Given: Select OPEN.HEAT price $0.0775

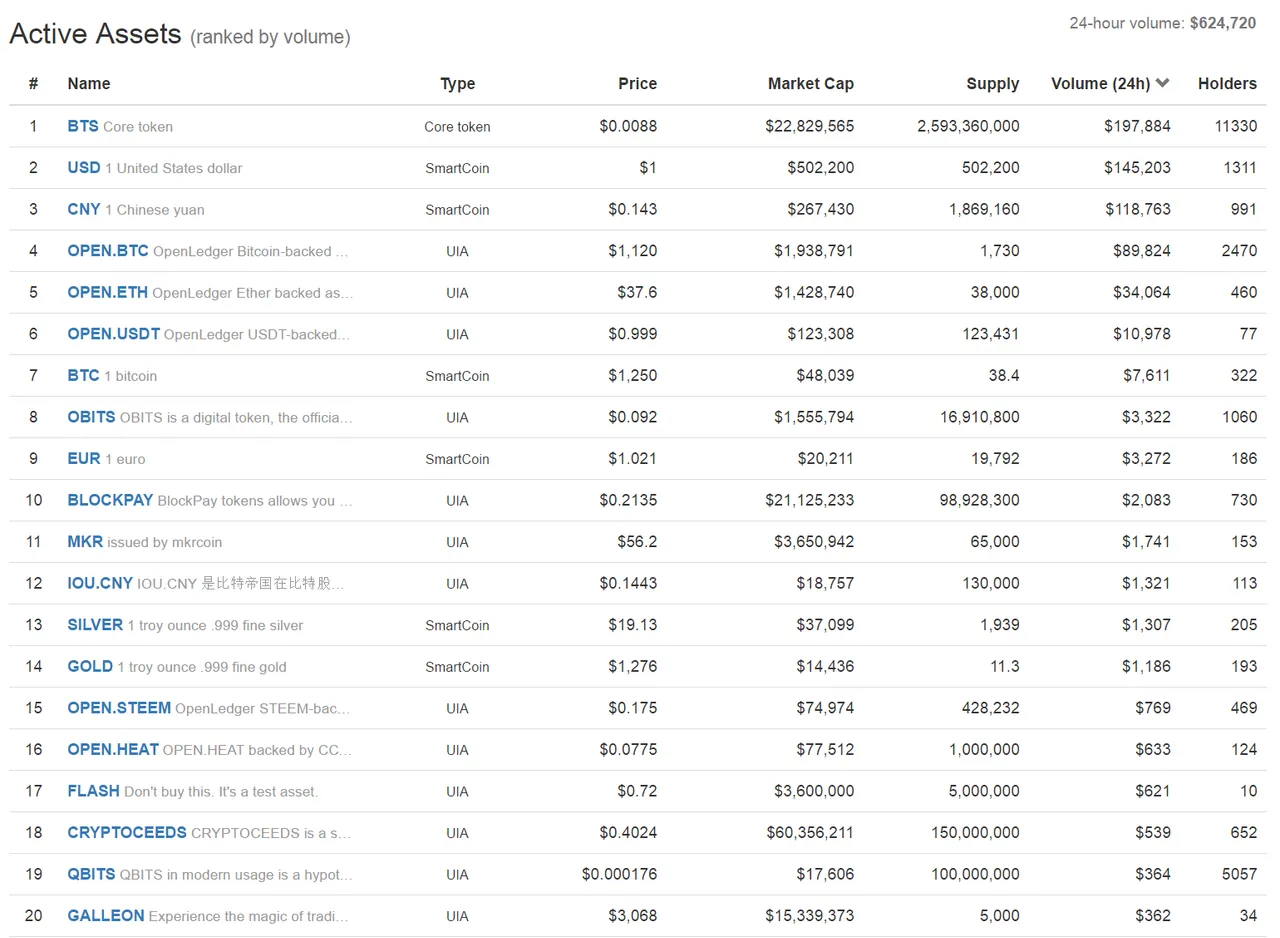Looking at the screenshot, I should coord(628,749).
